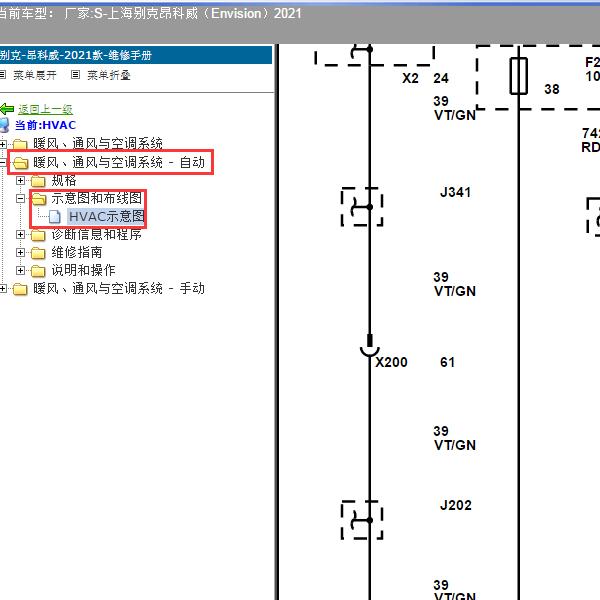This screenshot has width=600, height=600.
Task: Click 39 VT/GN wire label below J341
Action: tap(455, 284)
